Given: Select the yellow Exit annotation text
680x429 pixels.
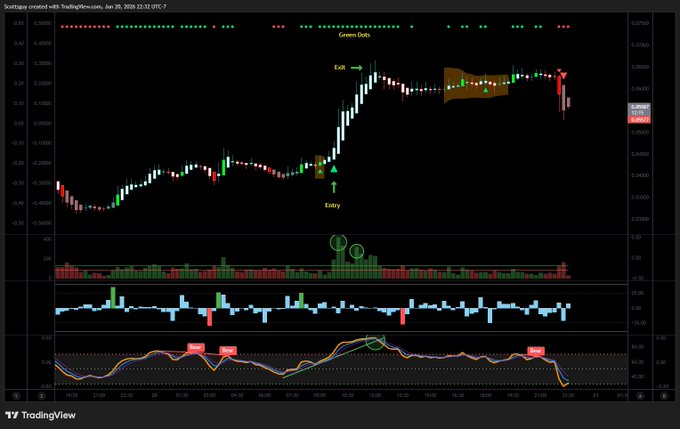Looking at the screenshot, I should pos(340,67).
